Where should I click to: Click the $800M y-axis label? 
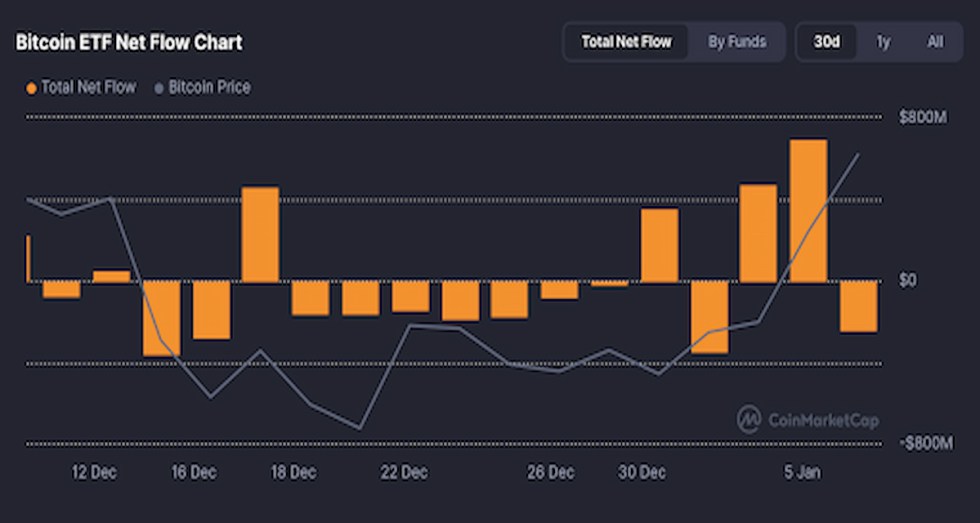921,118
